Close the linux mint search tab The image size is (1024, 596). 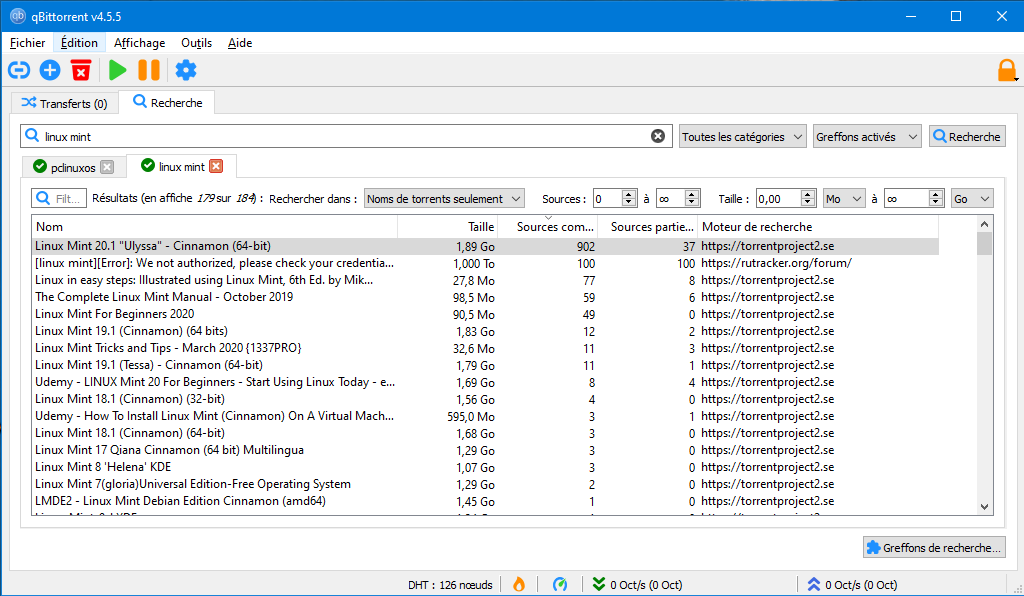tap(216, 167)
